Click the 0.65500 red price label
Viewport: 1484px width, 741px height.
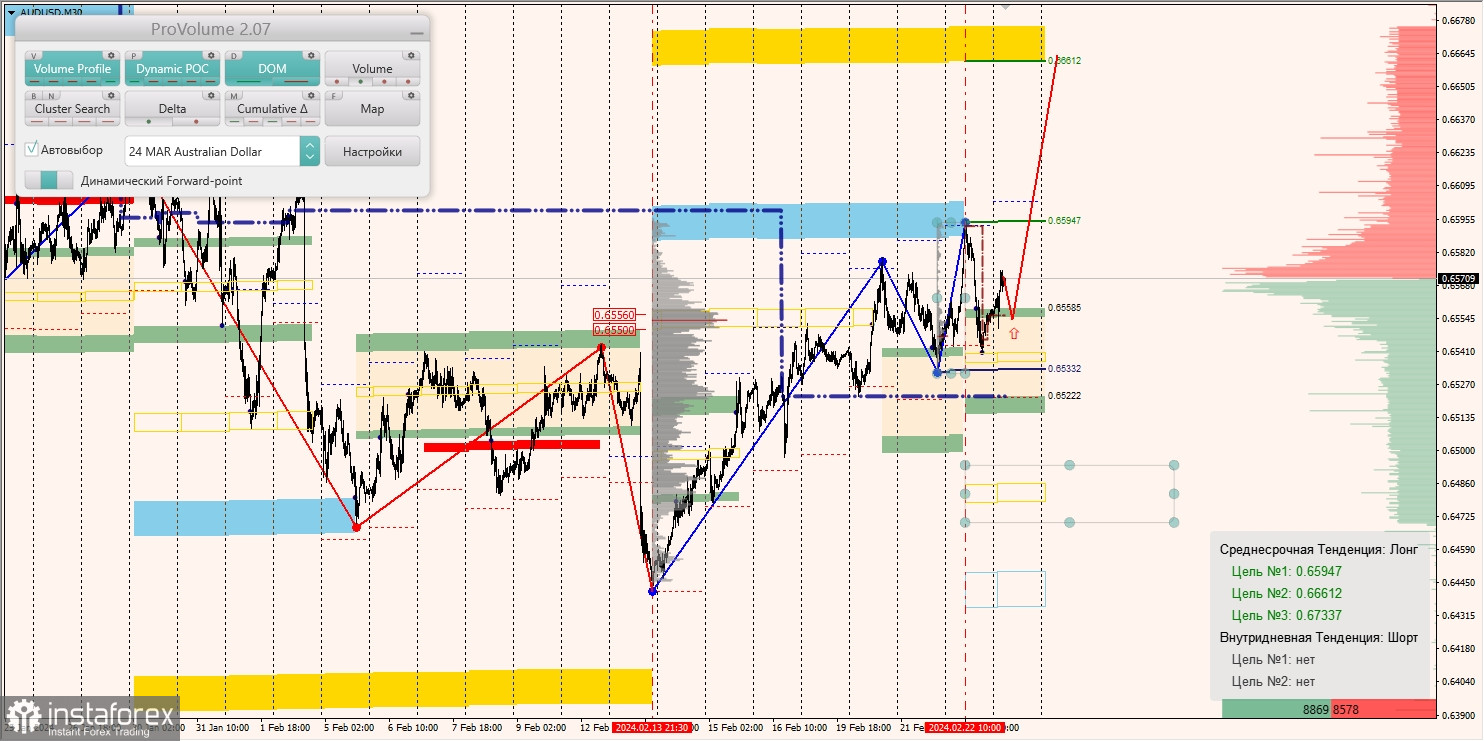coord(614,329)
